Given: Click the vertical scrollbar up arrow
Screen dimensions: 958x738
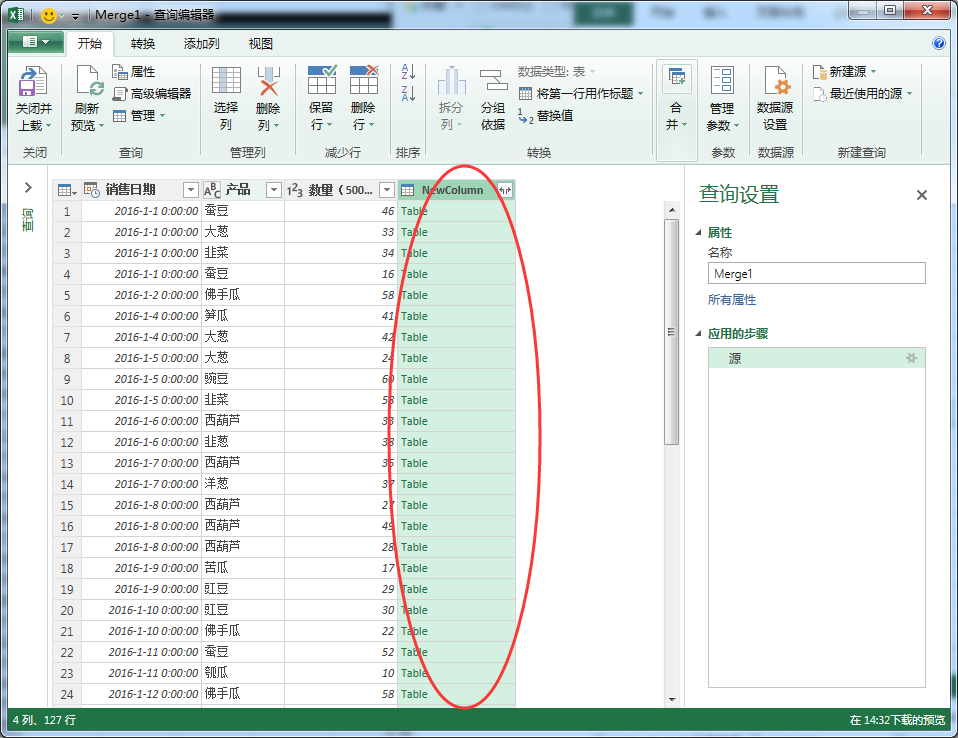Looking at the screenshot, I should click(x=671, y=210).
